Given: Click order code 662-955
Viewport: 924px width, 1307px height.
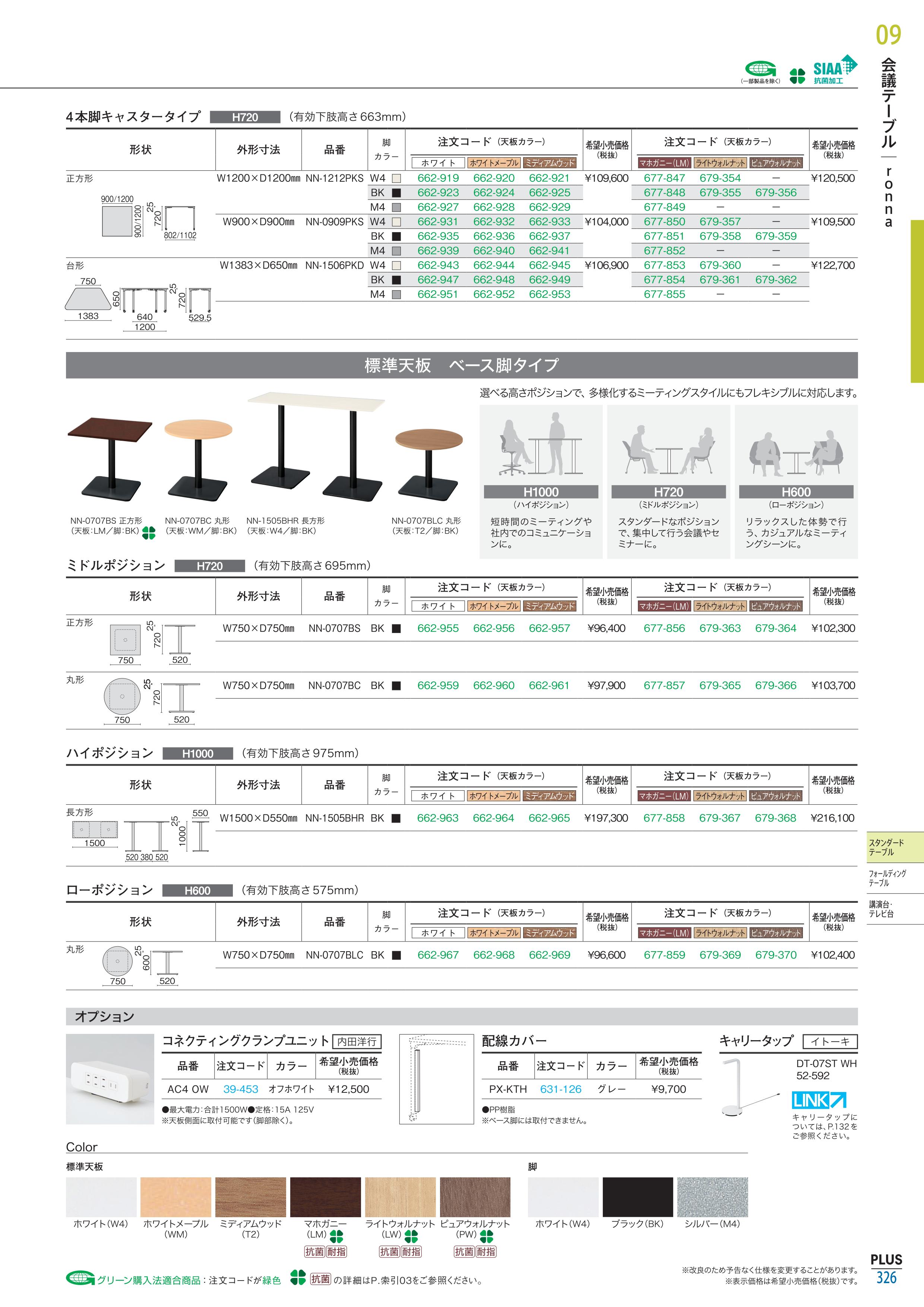Looking at the screenshot, I should point(438,629).
